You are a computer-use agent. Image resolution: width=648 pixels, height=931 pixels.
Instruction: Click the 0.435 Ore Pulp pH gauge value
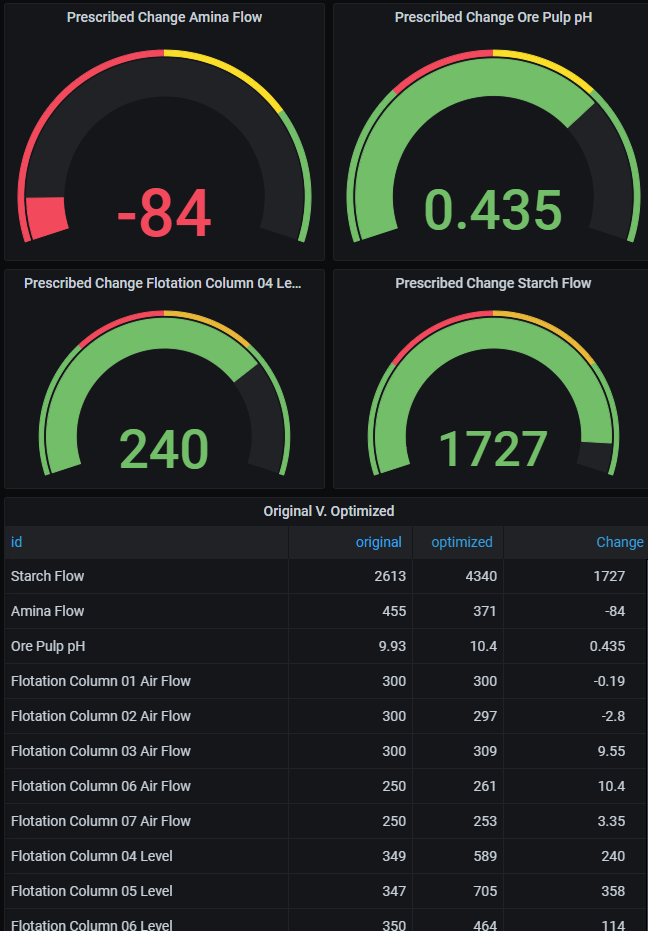click(493, 210)
